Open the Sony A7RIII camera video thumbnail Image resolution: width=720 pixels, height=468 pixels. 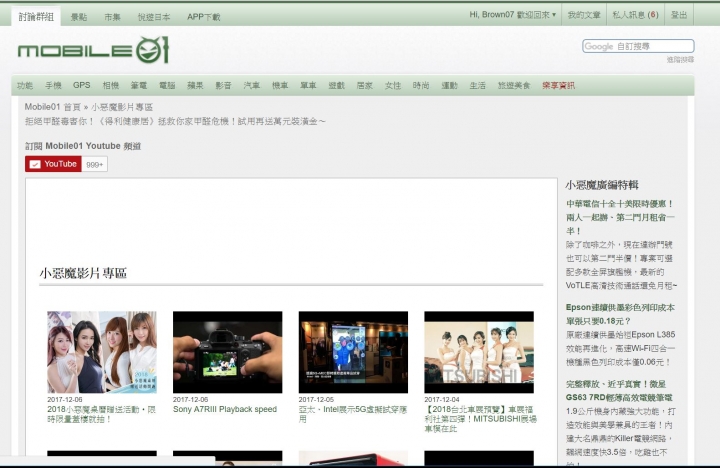click(227, 352)
